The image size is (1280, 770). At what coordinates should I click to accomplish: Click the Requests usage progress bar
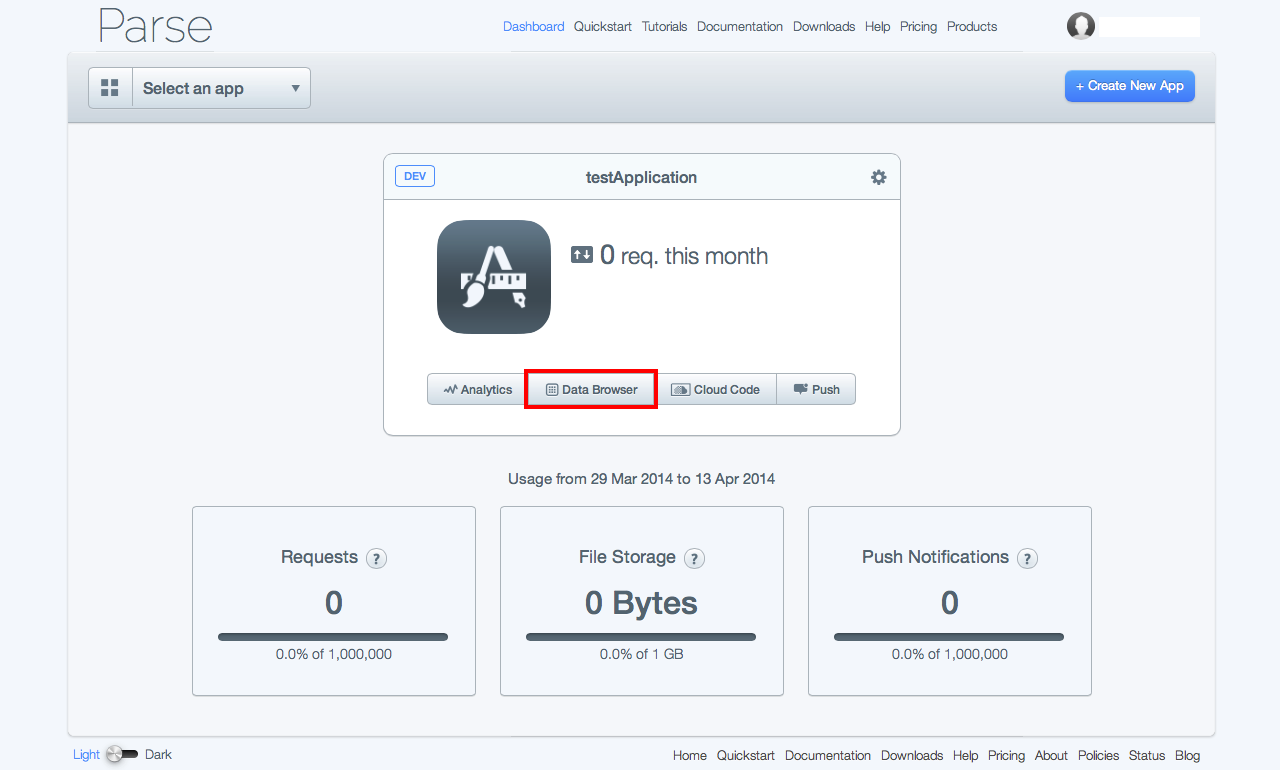coord(333,637)
